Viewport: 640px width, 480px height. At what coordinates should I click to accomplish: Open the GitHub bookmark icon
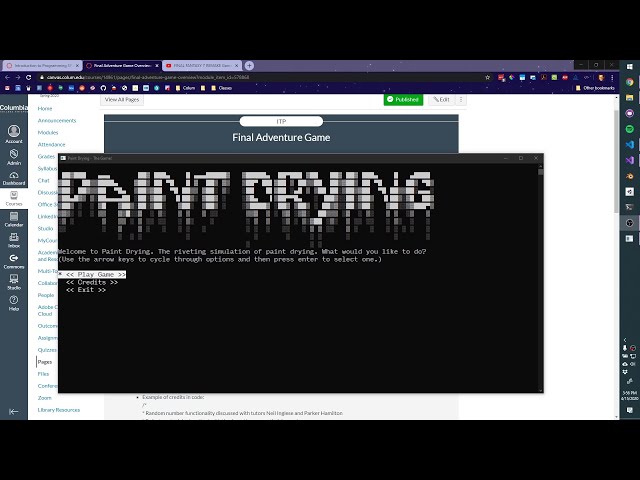pyautogui.click(x=103, y=88)
